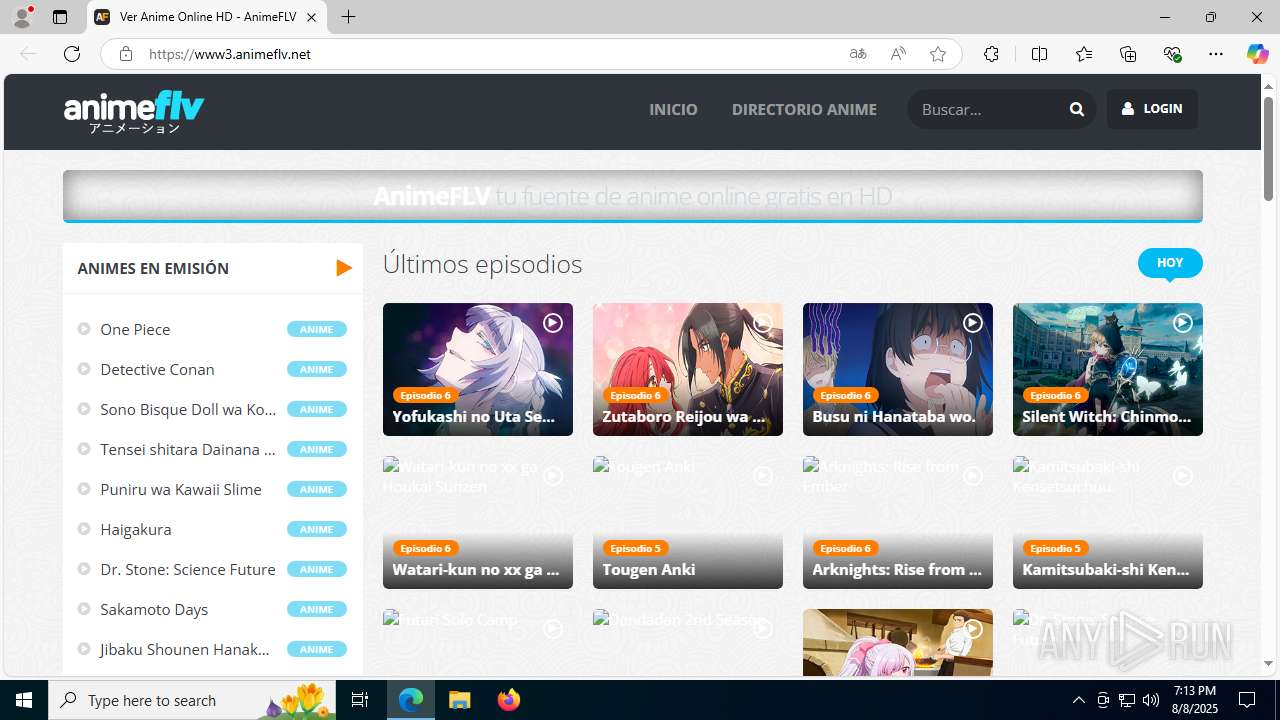Click the read aloud icon in address bar
The width and height of the screenshot is (1280, 720).
tap(898, 54)
